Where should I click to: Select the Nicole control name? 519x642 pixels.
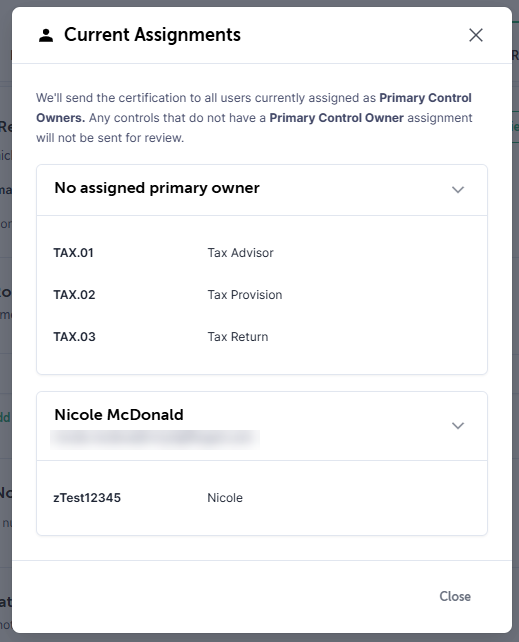225,498
